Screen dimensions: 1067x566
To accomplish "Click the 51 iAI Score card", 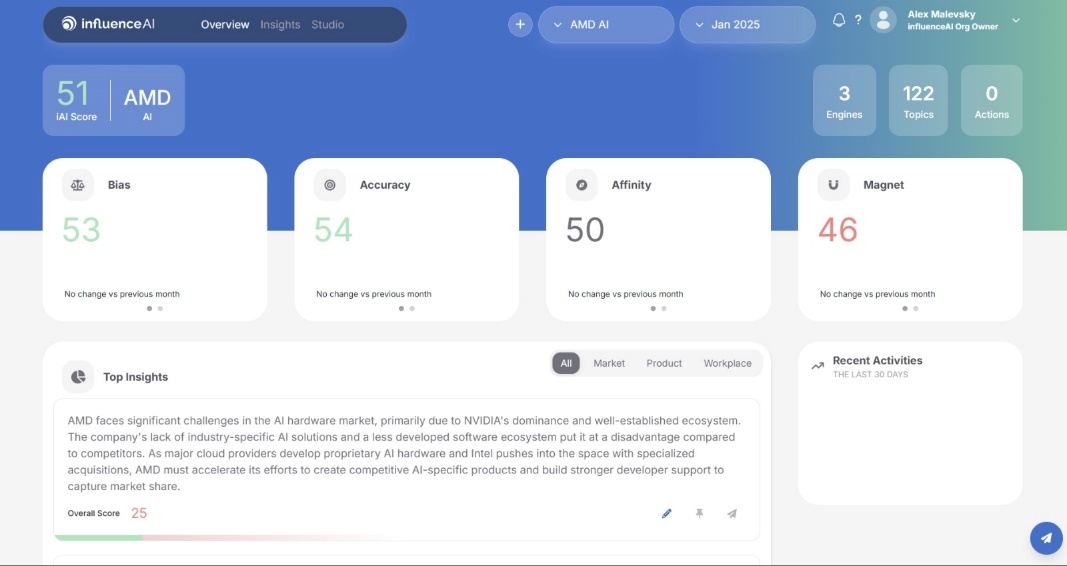I will (114, 100).
